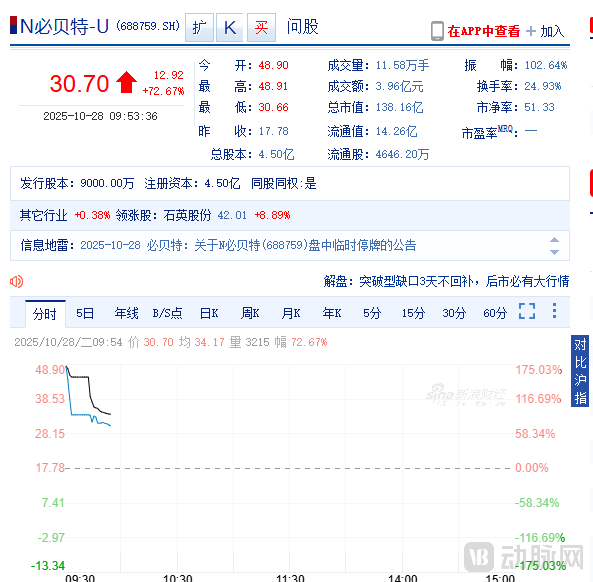
Task: Click the plus icon next to 加入
Action: point(531,31)
